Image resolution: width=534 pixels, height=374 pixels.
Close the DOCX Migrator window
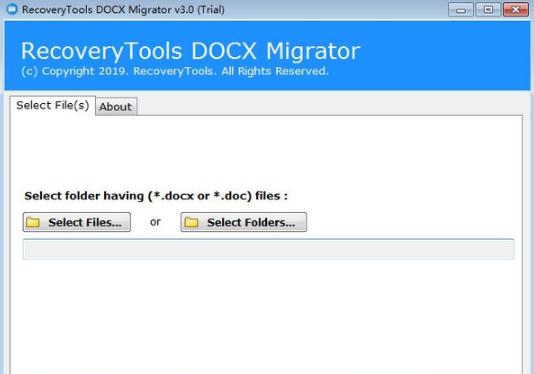(x=516, y=10)
